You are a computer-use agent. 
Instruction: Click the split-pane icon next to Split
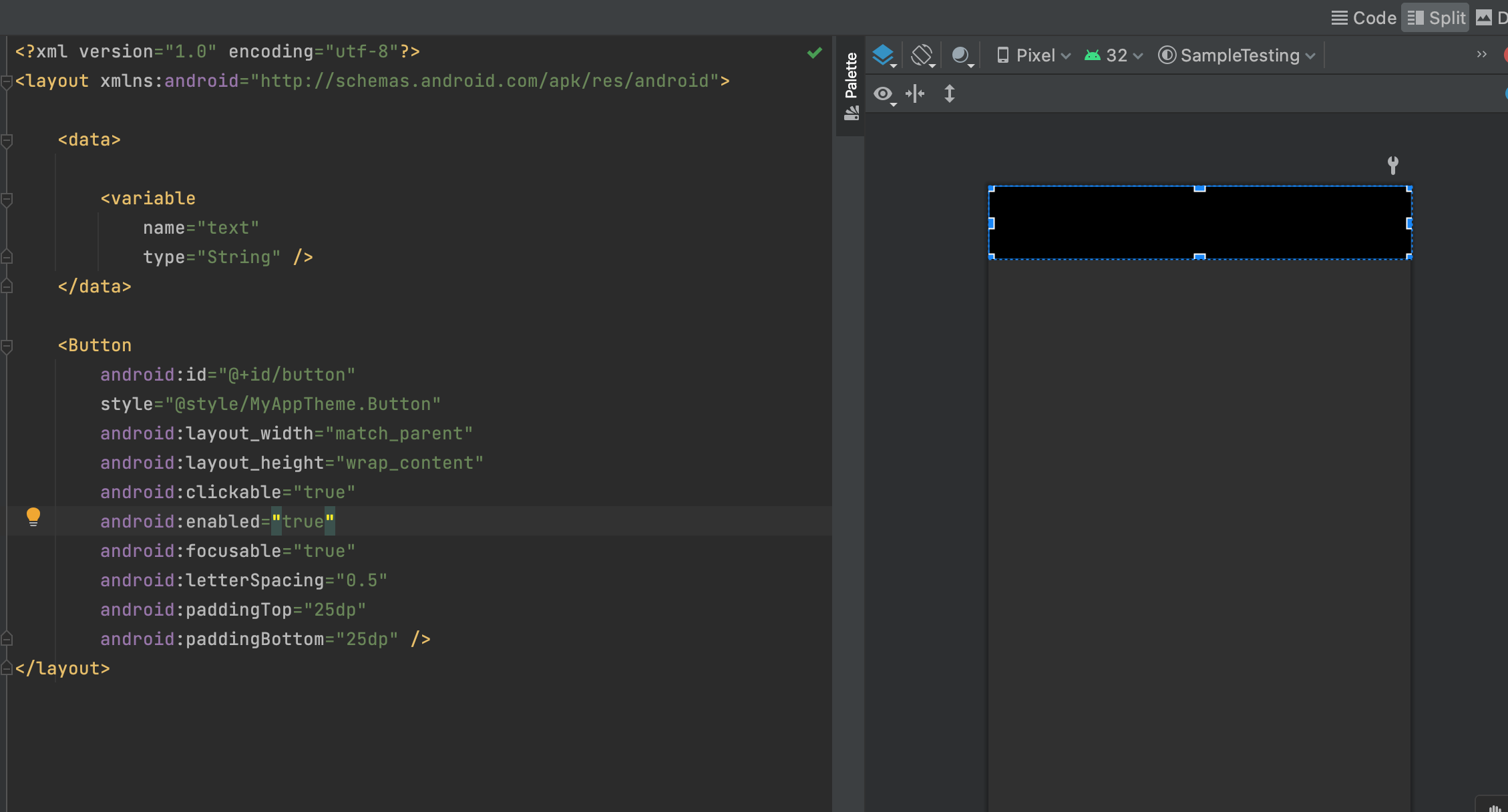tap(1415, 18)
